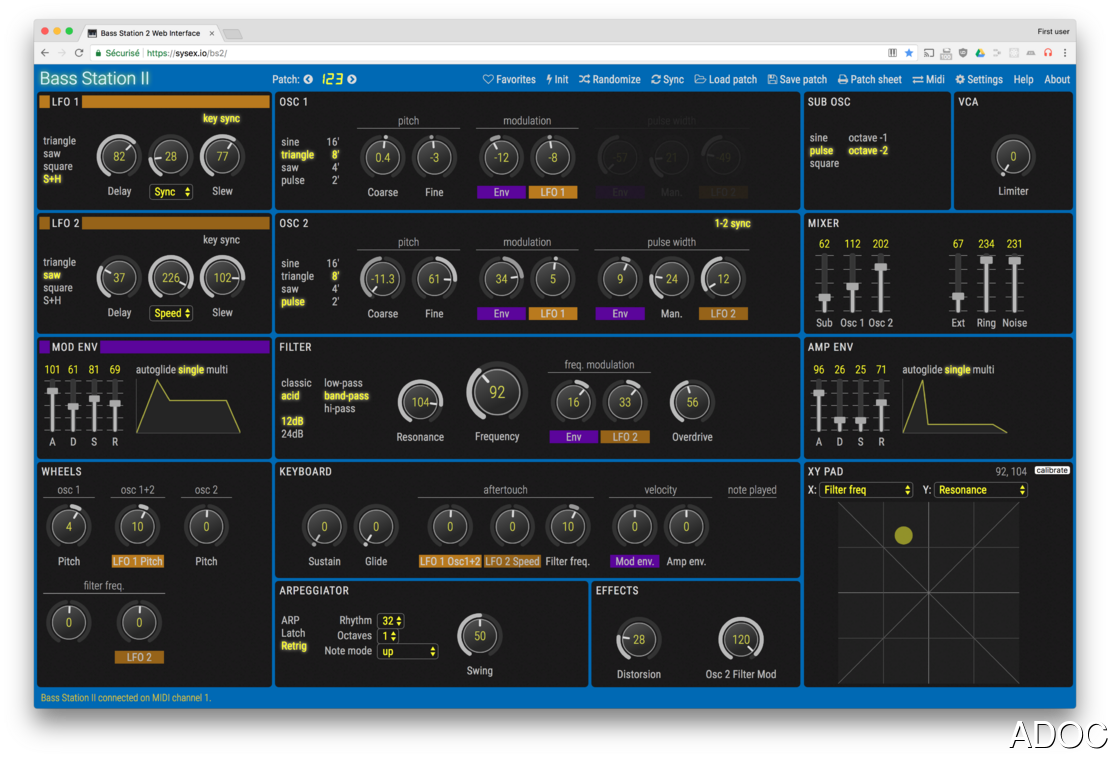Click the Arpeggiator Swing knob
1110x757 pixels.
pyautogui.click(x=479, y=636)
